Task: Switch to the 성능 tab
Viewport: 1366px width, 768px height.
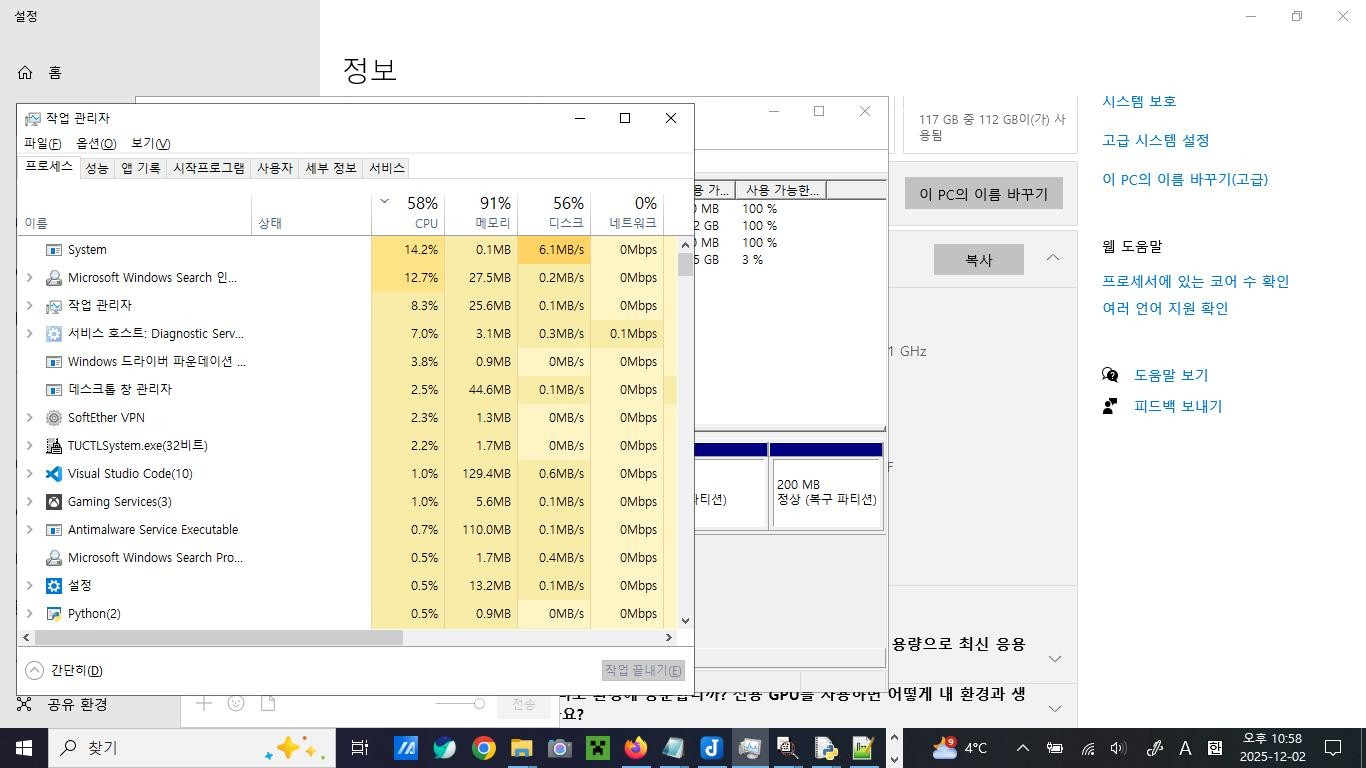Action: pos(96,168)
